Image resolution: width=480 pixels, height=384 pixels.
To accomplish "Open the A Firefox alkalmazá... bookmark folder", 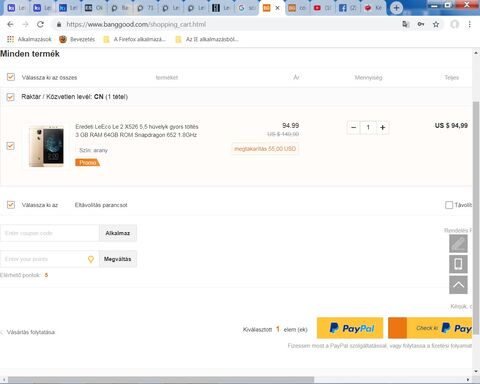I will 134,39.
